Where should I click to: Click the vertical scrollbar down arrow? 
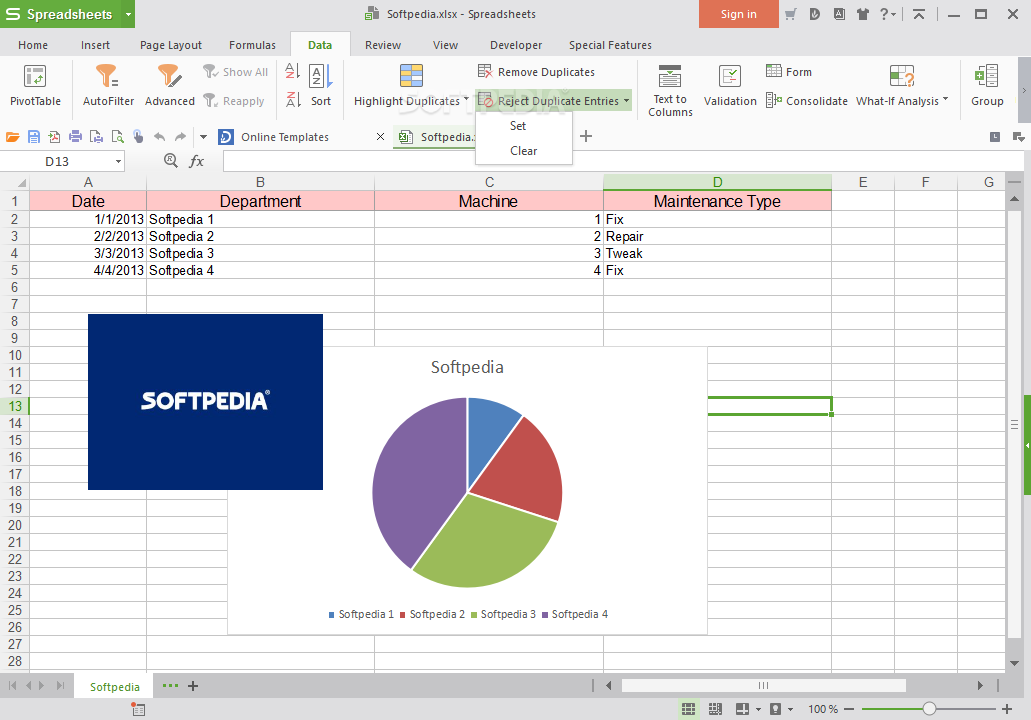click(x=1014, y=663)
